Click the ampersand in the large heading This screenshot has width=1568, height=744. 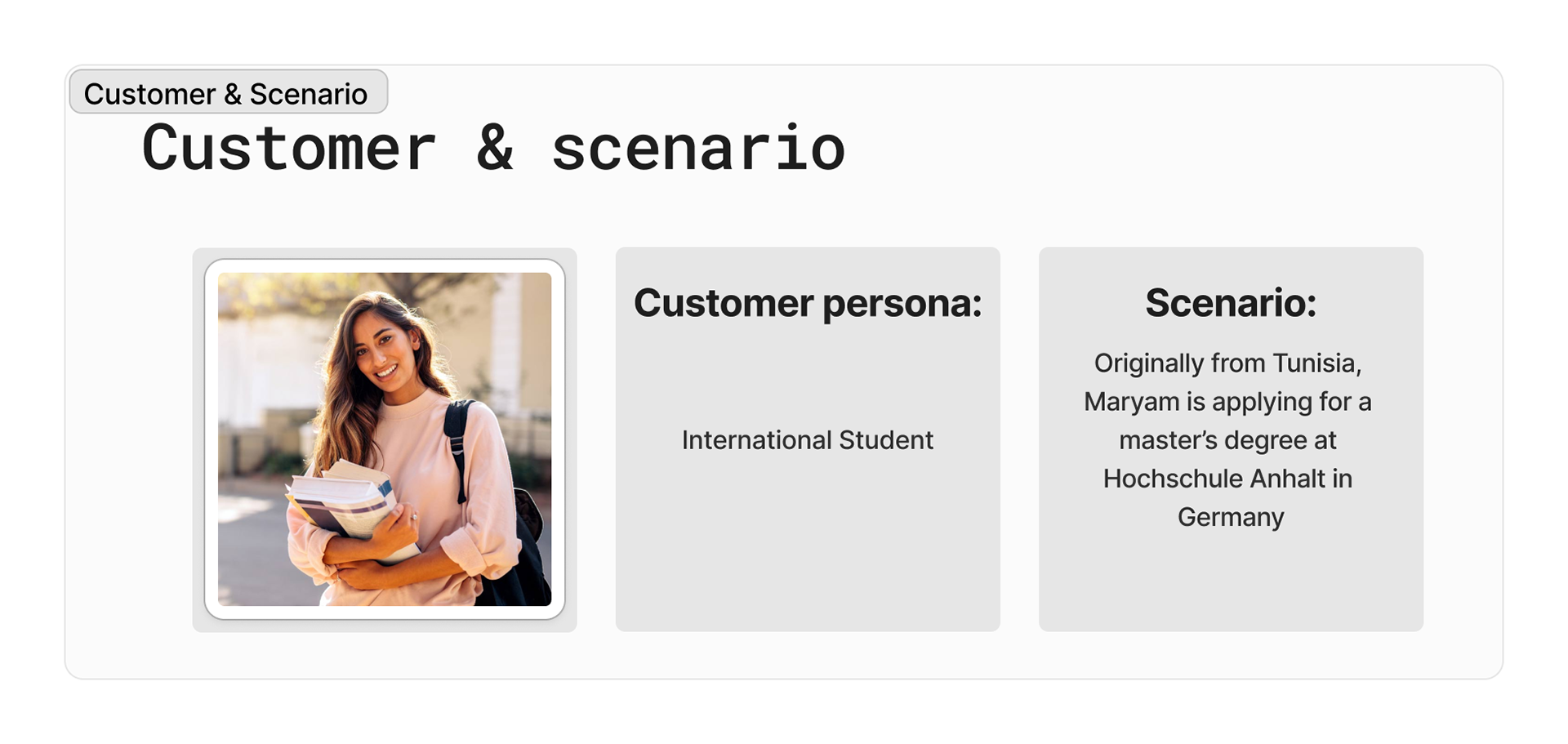[x=495, y=148]
